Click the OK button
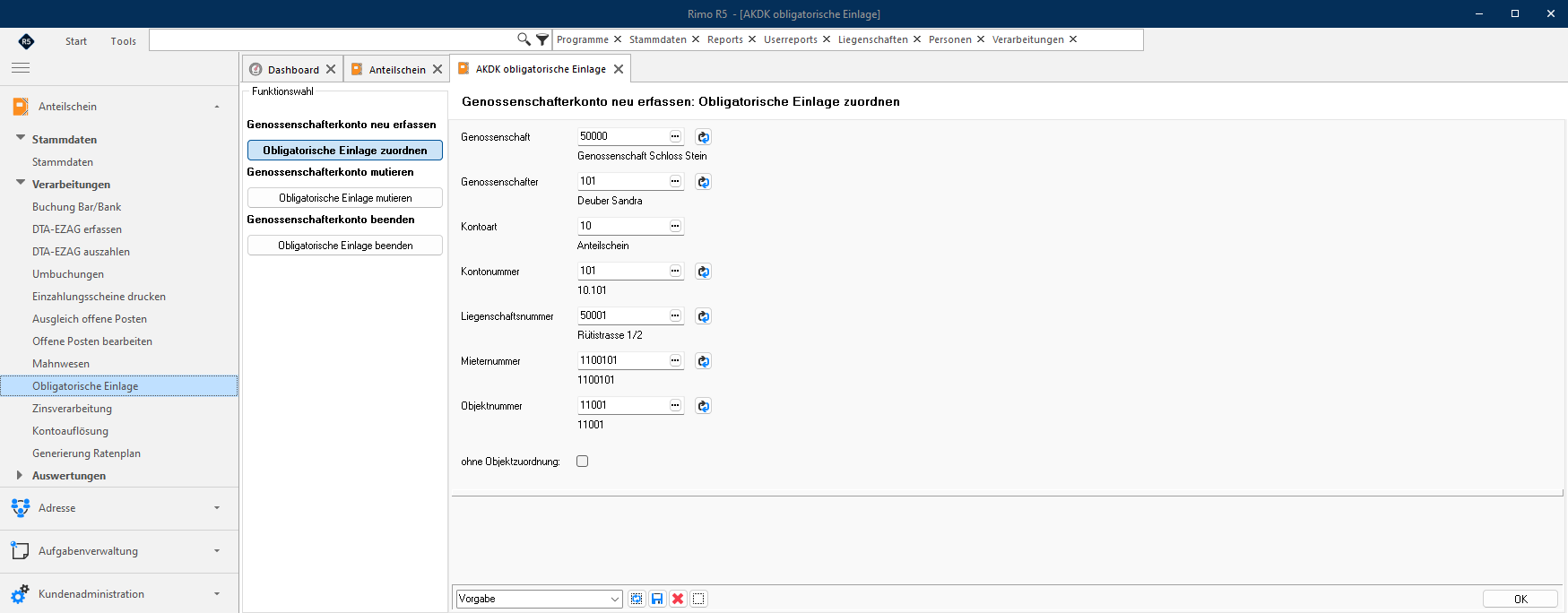The width and height of the screenshot is (1568, 613). point(1520,600)
